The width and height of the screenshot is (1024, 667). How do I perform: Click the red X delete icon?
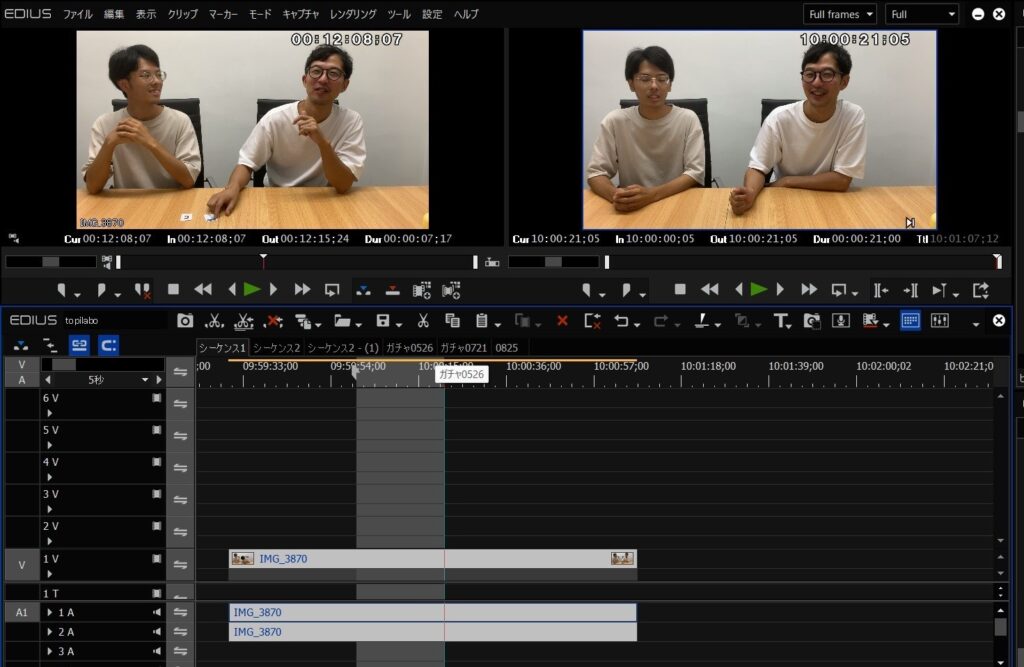pyautogui.click(x=562, y=321)
